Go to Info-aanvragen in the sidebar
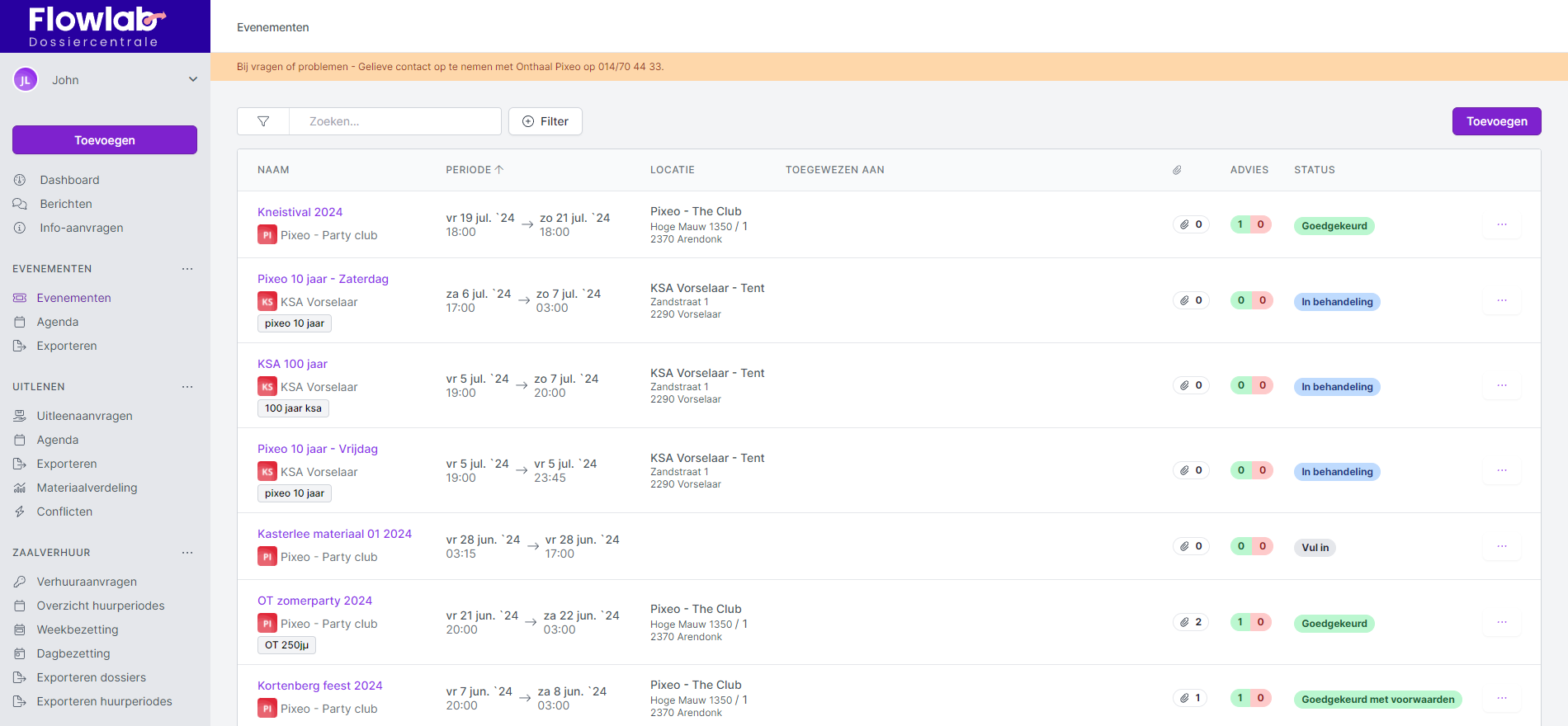1568x726 pixels. pos(81,228)
